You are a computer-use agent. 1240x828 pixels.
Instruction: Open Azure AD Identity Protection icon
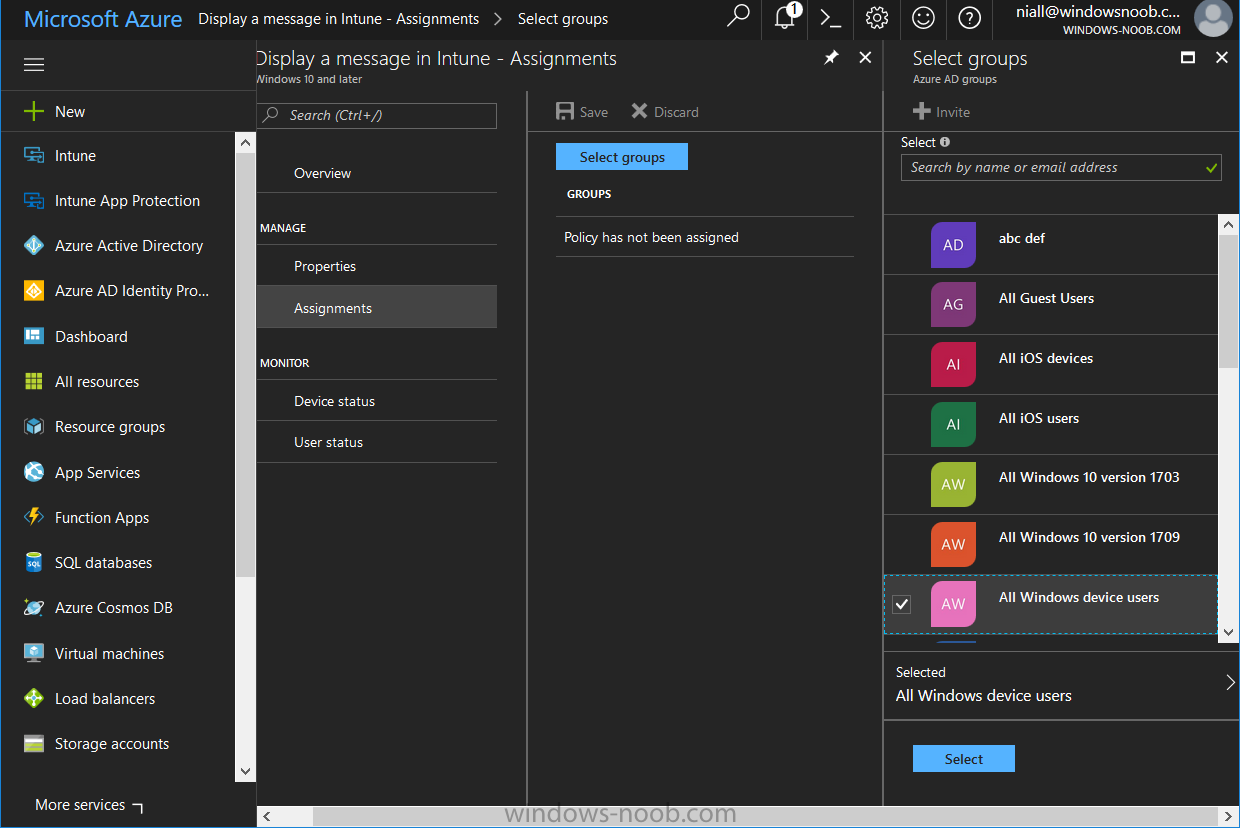tap(34, 291)
